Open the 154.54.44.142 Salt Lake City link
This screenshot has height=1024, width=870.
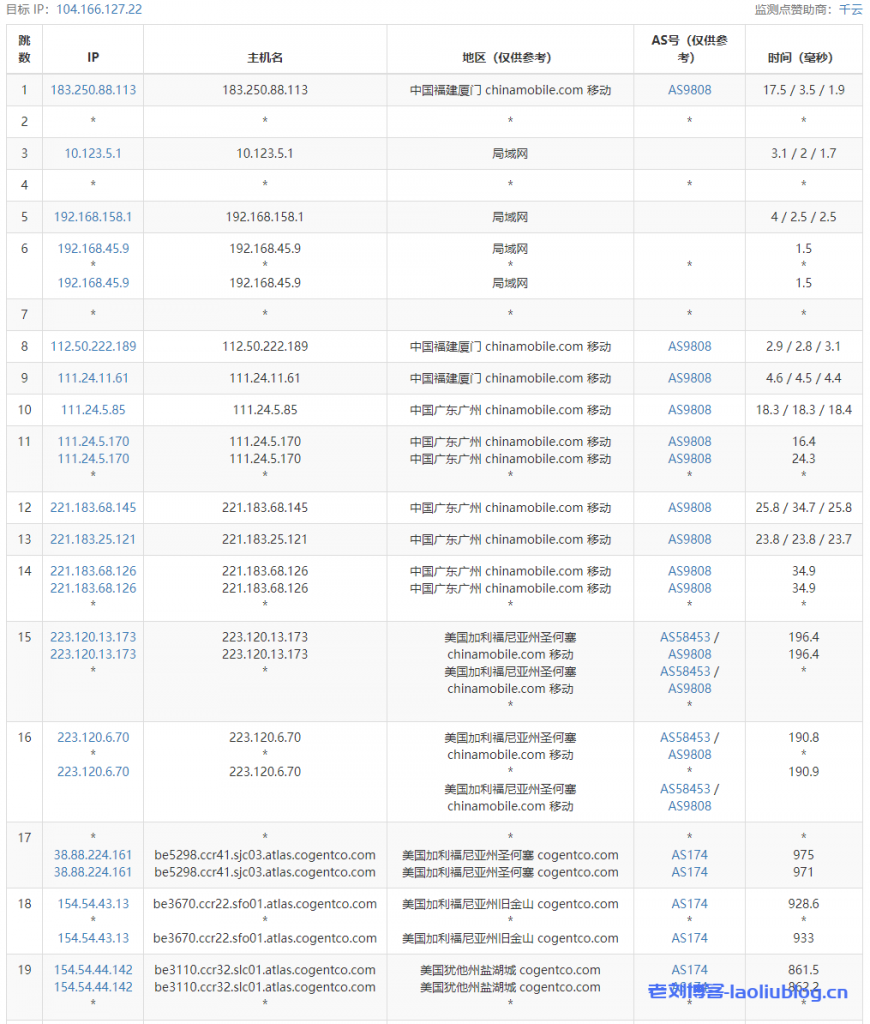(93, 970)
